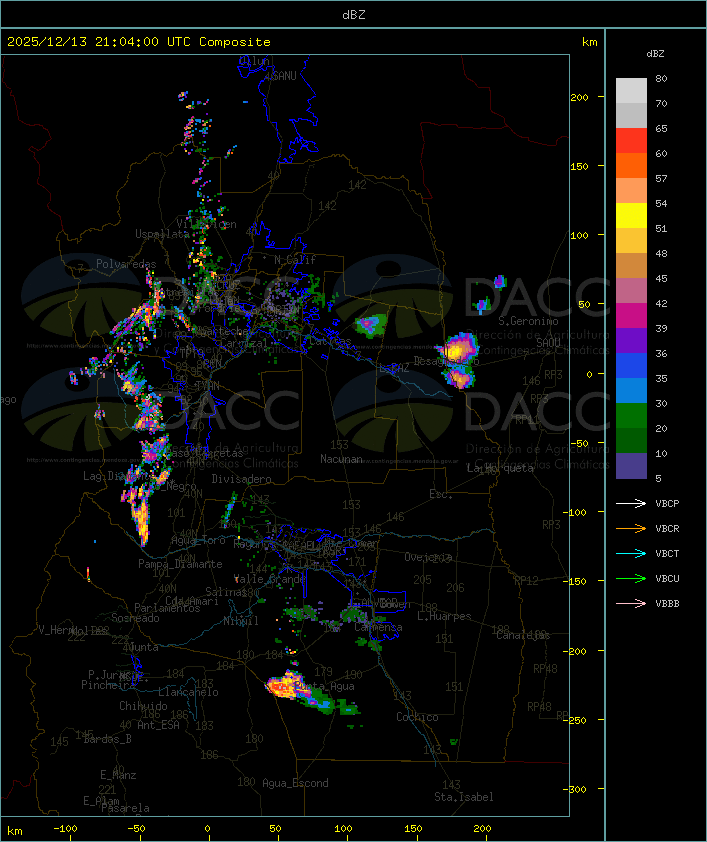The width and height of the screenshot is (707, 842).
Task: Click the km label at top right
Action: [589, 42]
